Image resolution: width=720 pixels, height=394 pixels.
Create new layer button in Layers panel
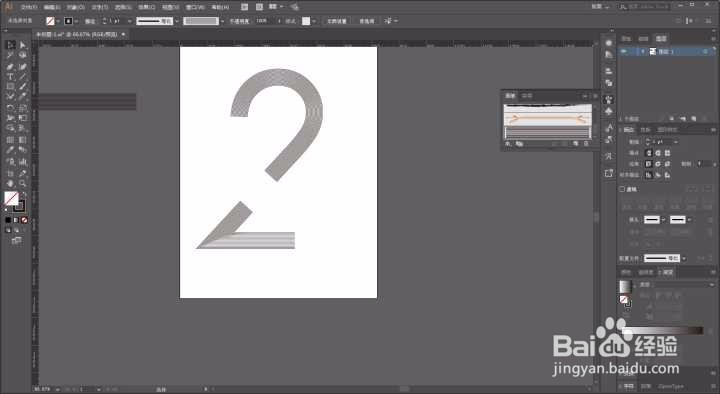click(693, 119)
